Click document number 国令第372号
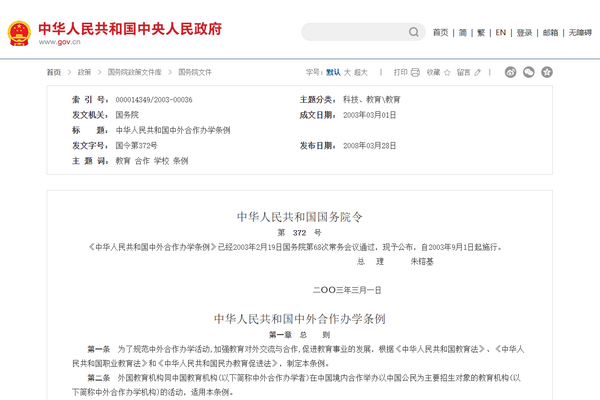Image resolution: width=600 pixels, height=400 pixels. (137, 145)
